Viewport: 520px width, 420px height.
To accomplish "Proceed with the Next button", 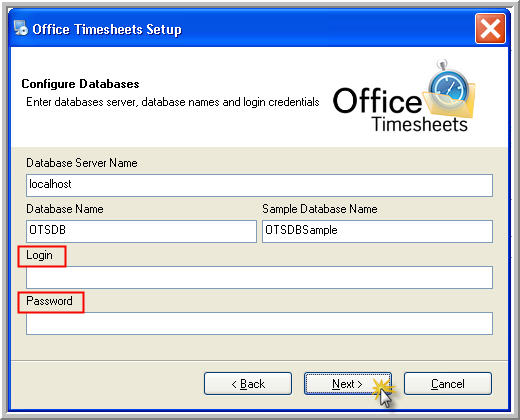I will pyautogui.click(x=348, y=384).
